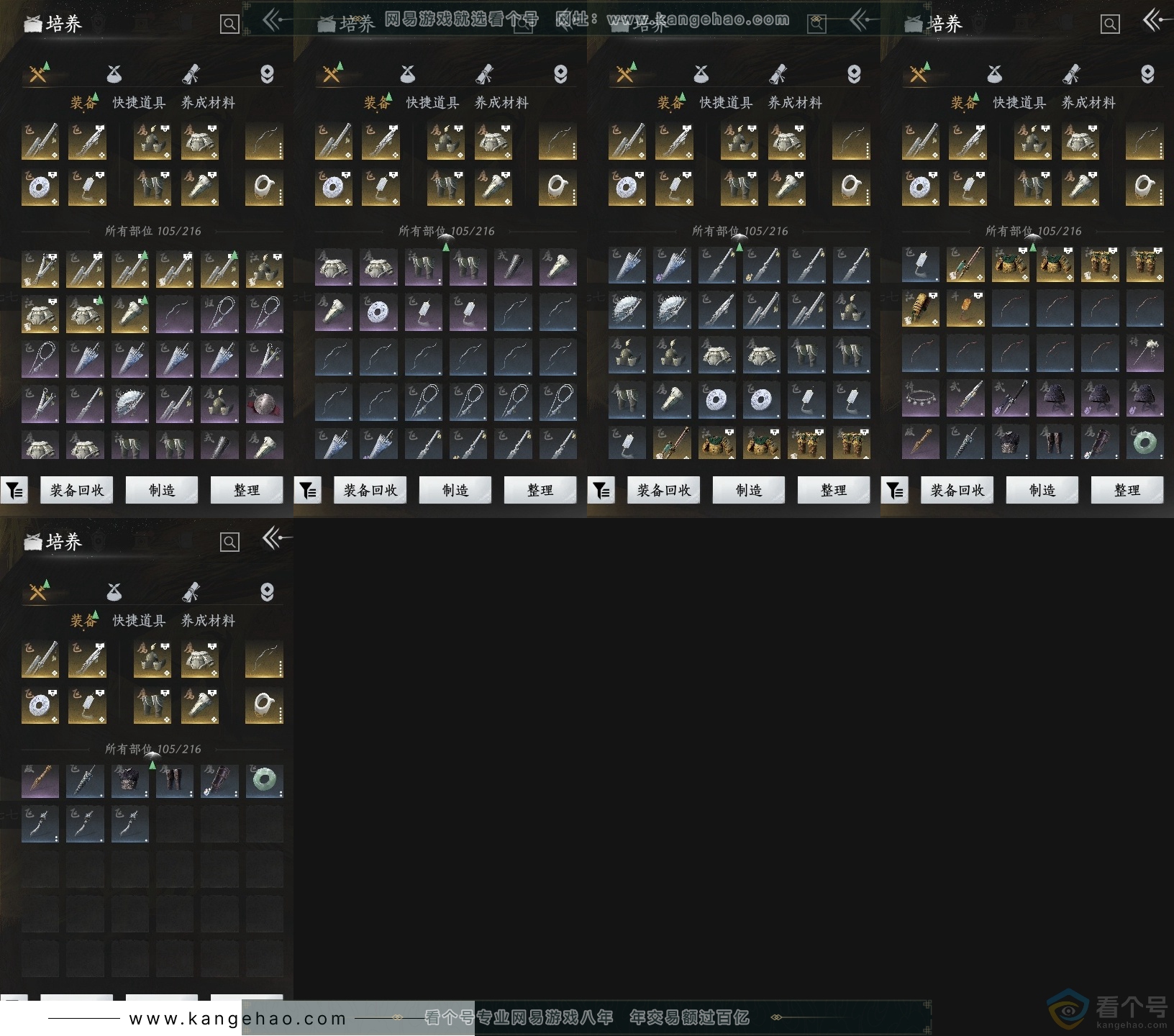Select the green jade ring in bottom panel inventory
Viewport: 1174px width, 1036px height.
(x=264, y=781)
